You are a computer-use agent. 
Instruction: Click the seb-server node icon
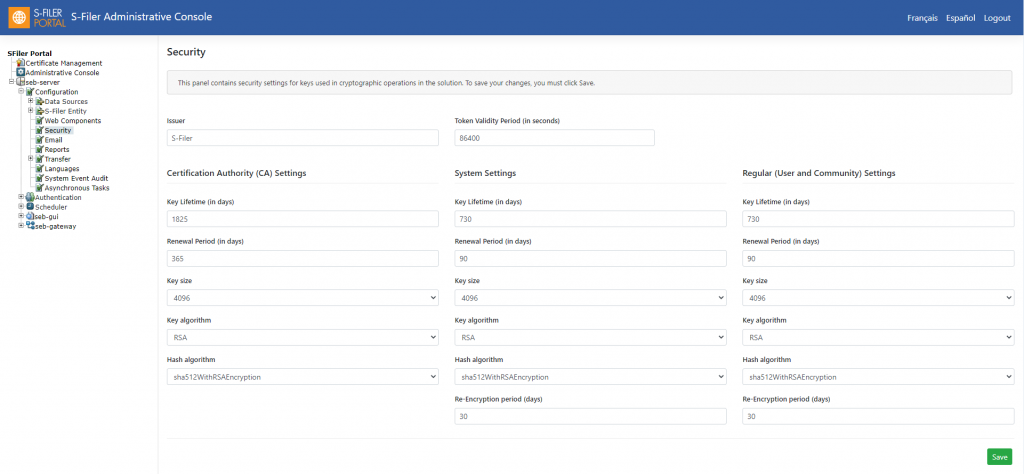(x=21, y=82)
